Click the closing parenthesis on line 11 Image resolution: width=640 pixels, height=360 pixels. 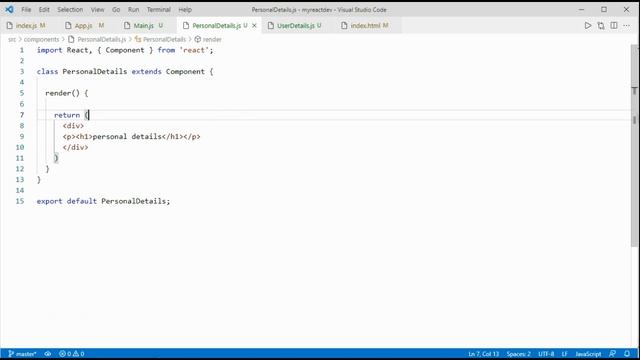(56, 158)
